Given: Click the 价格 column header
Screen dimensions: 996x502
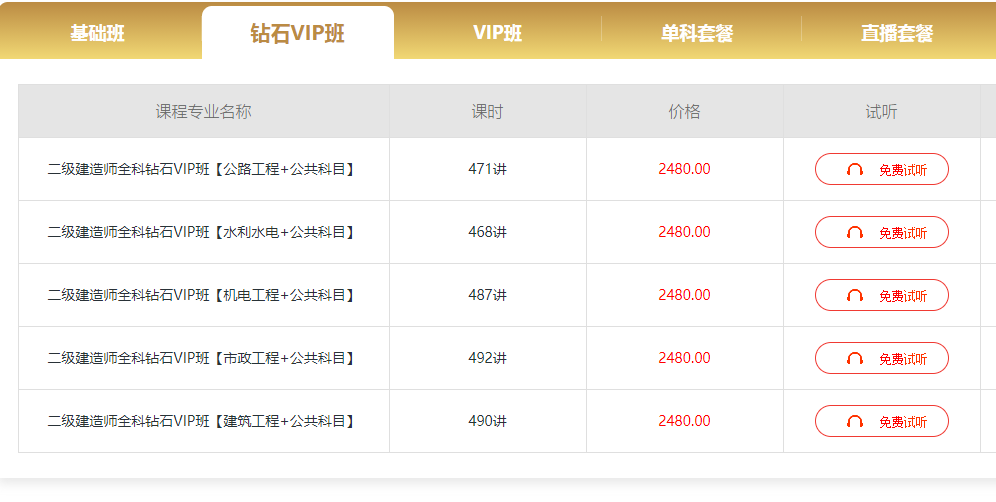Looking at the screenshot, I should point(684,112).
